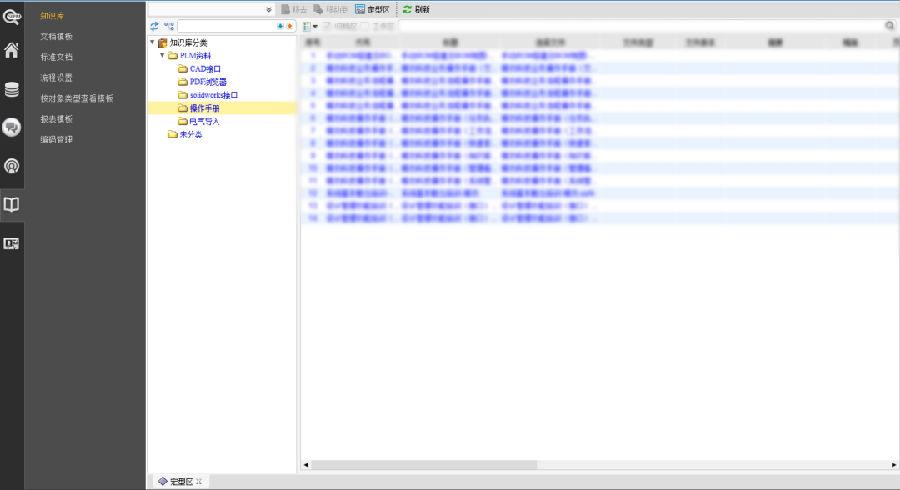Select the solidworks接口 folder
The image size is (900, 490).
coord(214,95)
